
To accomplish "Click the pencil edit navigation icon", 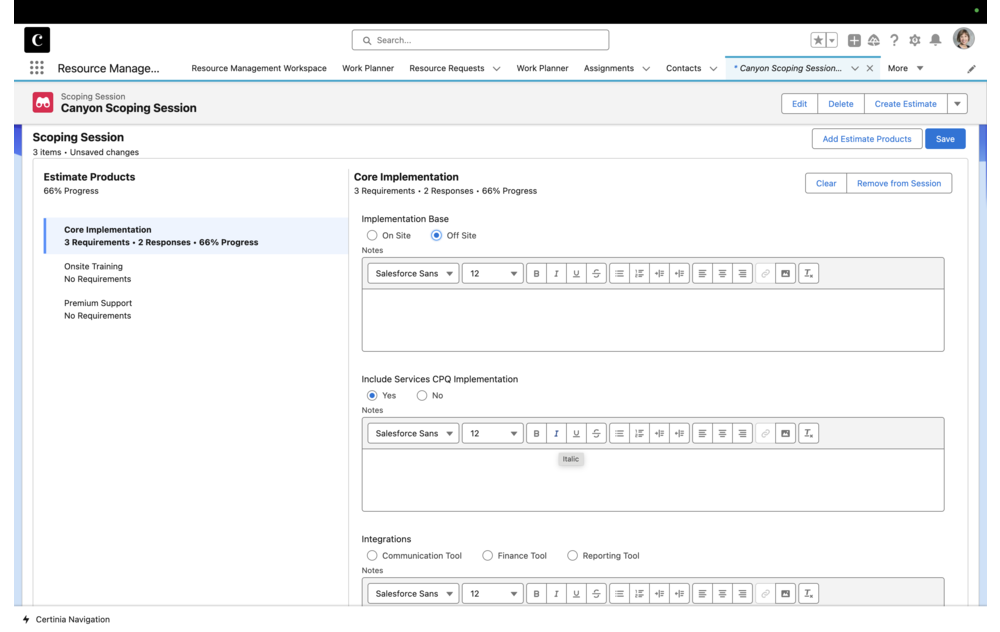I will coord(971,68).
